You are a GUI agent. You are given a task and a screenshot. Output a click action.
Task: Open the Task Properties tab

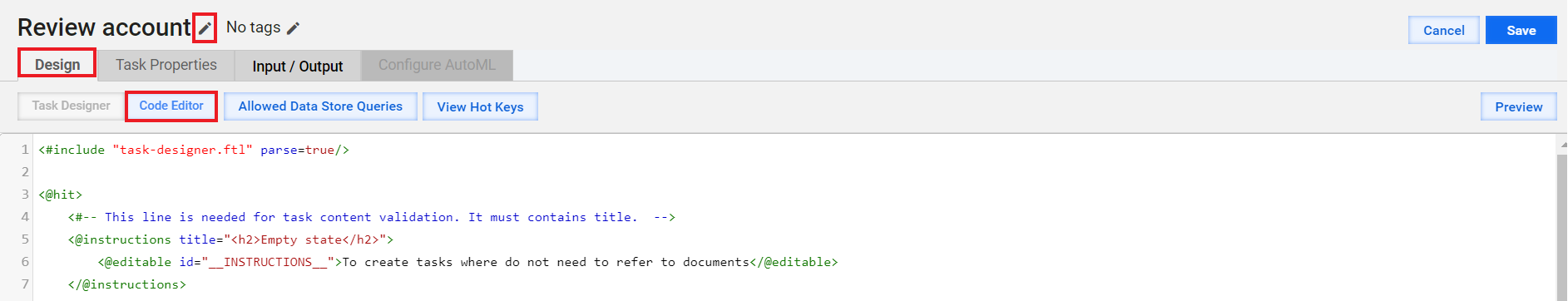pos(166,65)
